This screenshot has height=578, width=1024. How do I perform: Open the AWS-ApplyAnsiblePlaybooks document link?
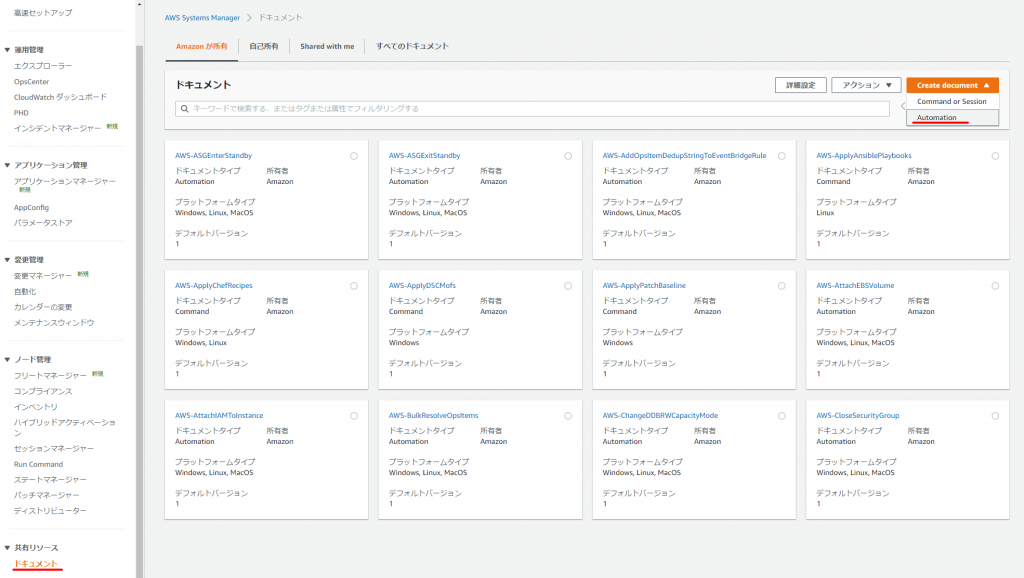pos(864,156)
